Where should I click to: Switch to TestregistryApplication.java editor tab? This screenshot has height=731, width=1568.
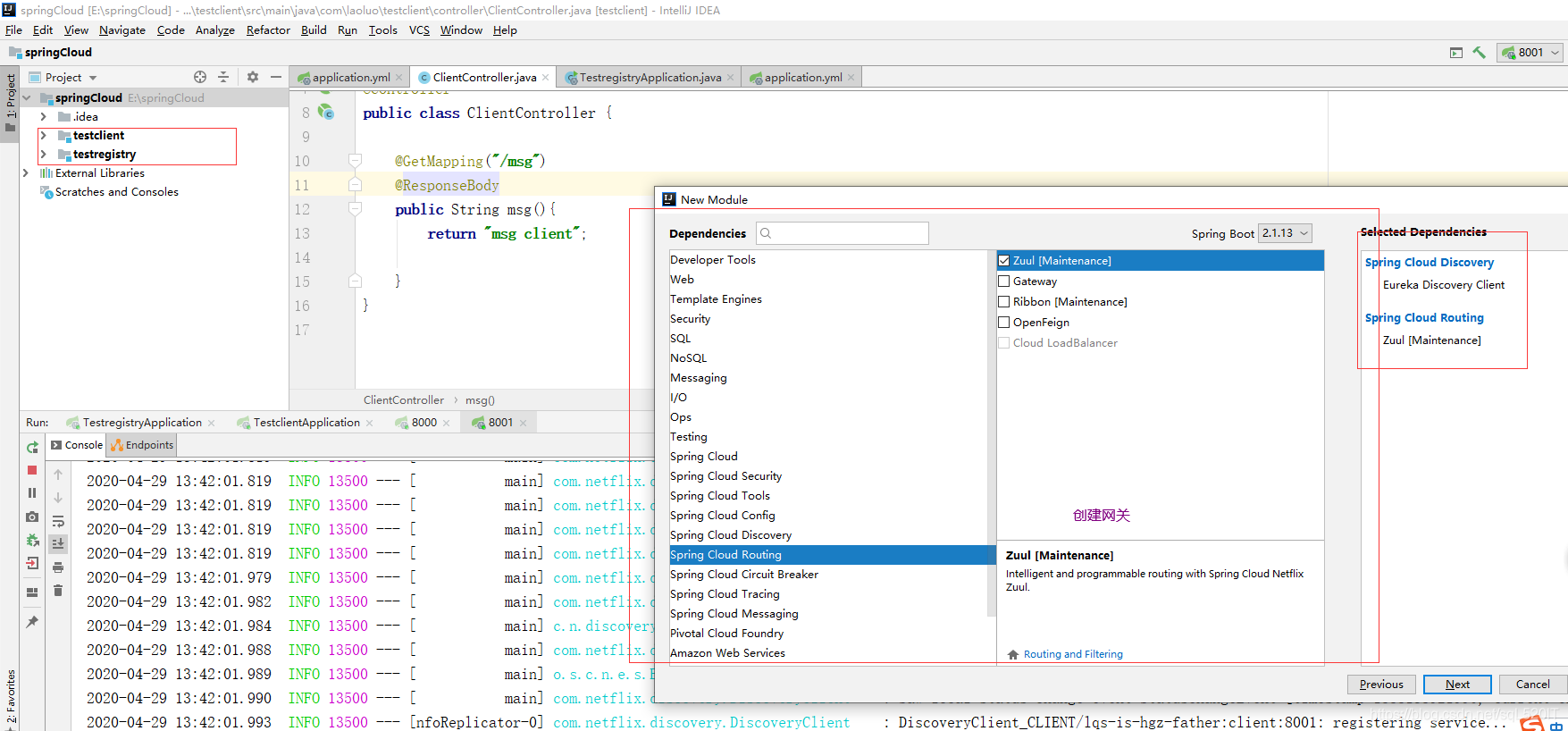[650, 78]
